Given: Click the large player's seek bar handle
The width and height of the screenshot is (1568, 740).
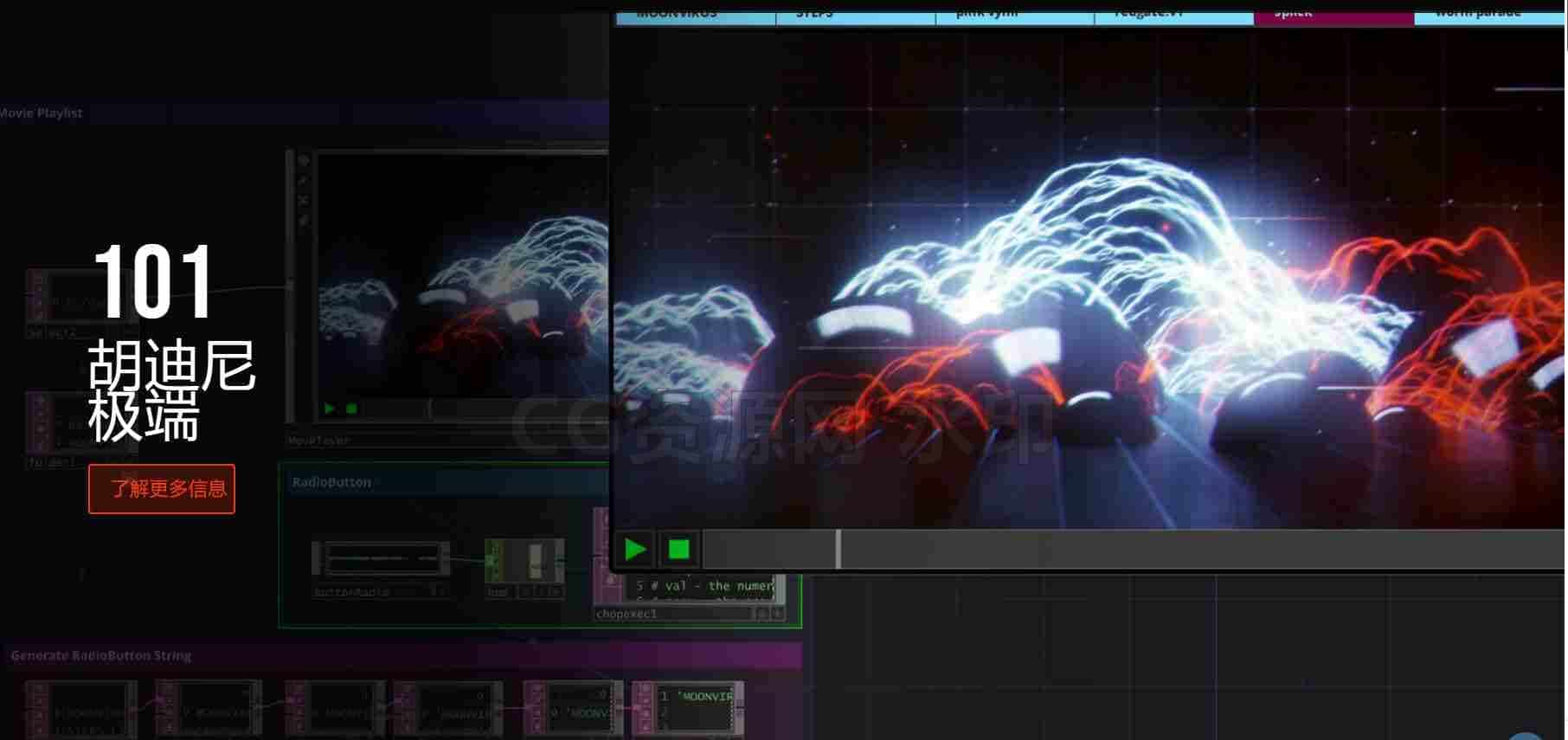Looking at the screenshot, I should 838,550.
